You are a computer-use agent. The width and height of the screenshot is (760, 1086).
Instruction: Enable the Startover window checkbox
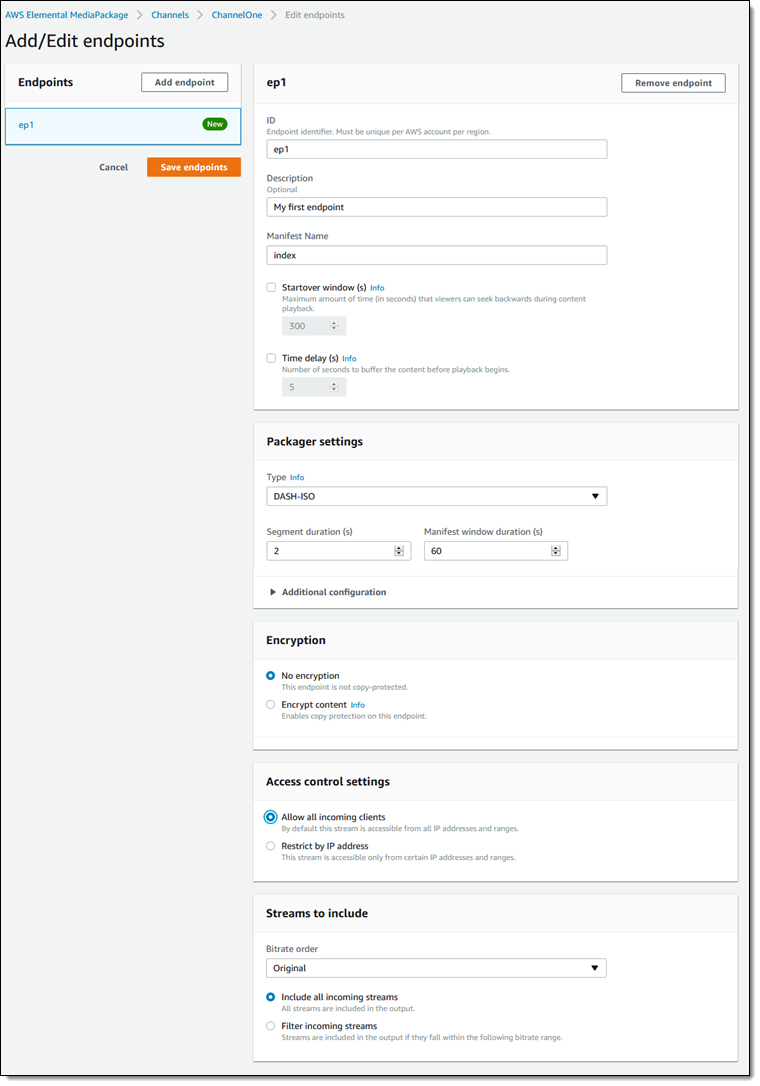pyautogui.click(x=271, y=288)
